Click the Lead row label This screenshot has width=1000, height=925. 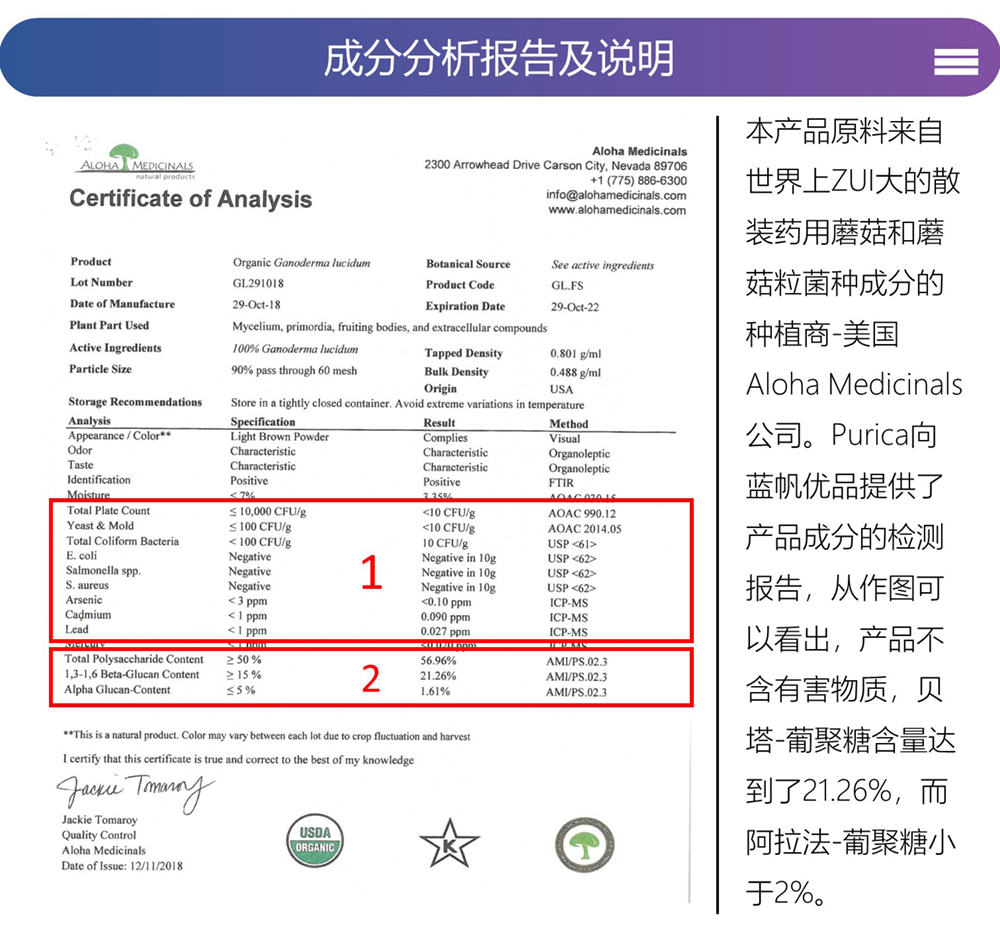[77, 629]
